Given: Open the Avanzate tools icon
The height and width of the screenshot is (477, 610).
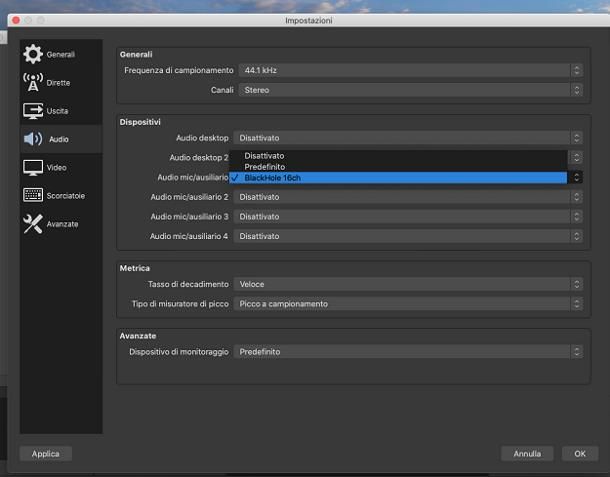Looking at the screenshot, I should (33, 224).
